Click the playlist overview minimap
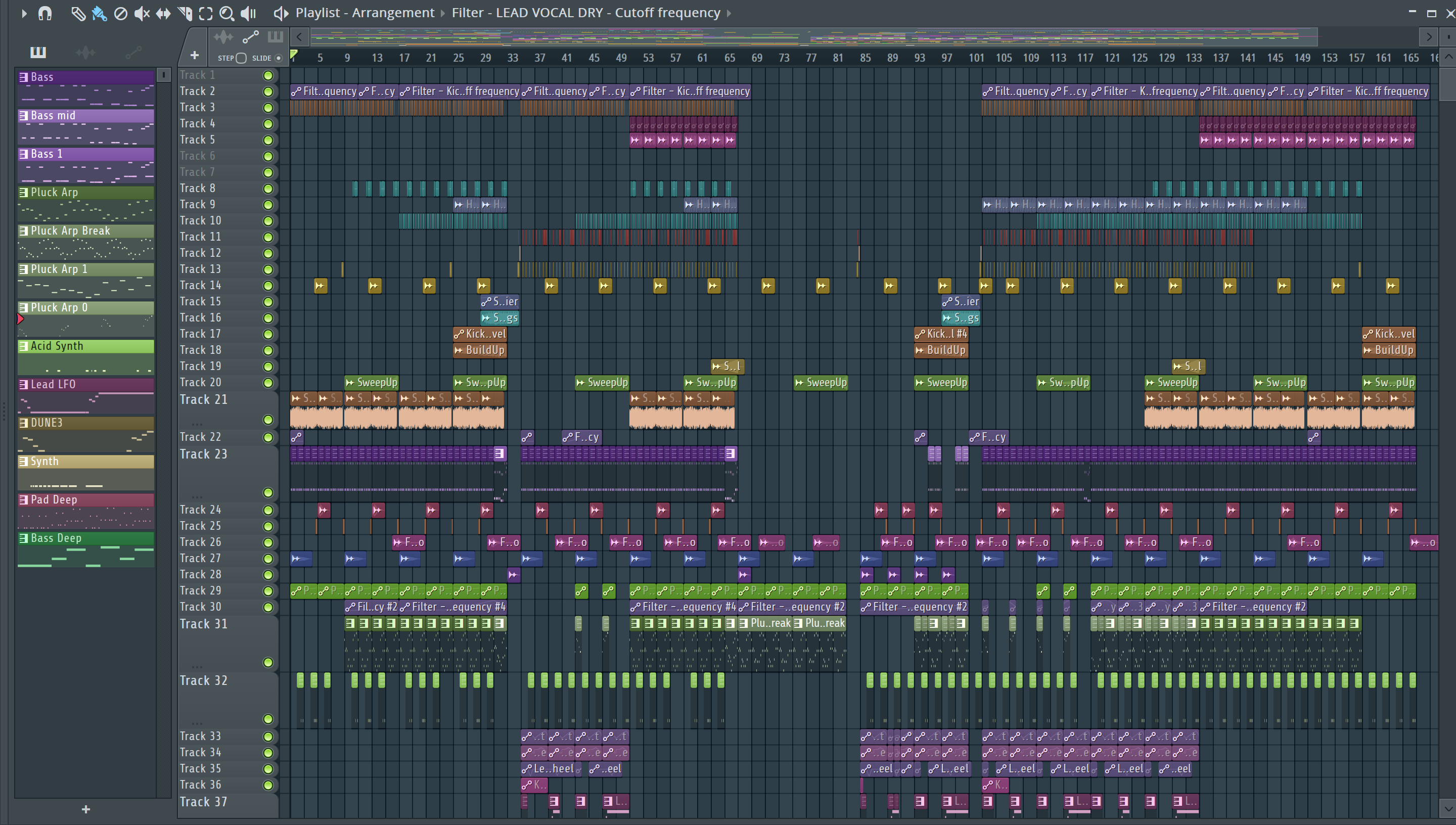 [813, 37]
